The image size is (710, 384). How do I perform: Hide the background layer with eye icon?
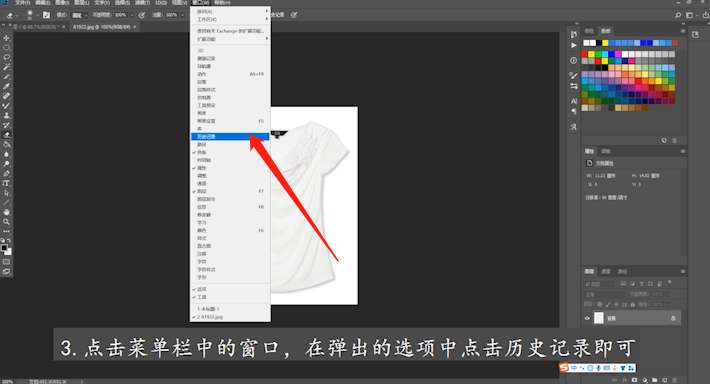tap(587, 318)
